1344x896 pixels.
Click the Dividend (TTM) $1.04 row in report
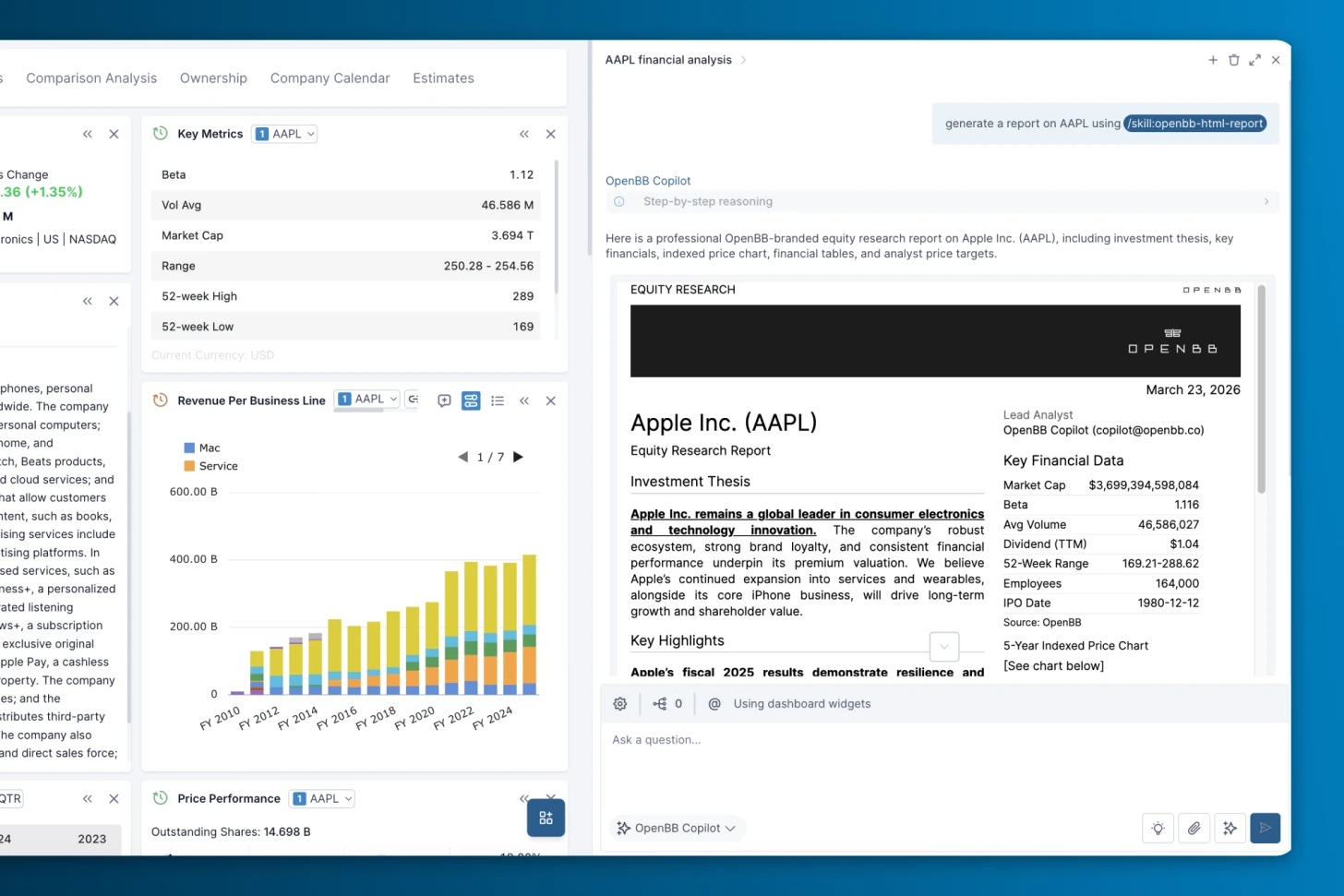(1101, 544)
